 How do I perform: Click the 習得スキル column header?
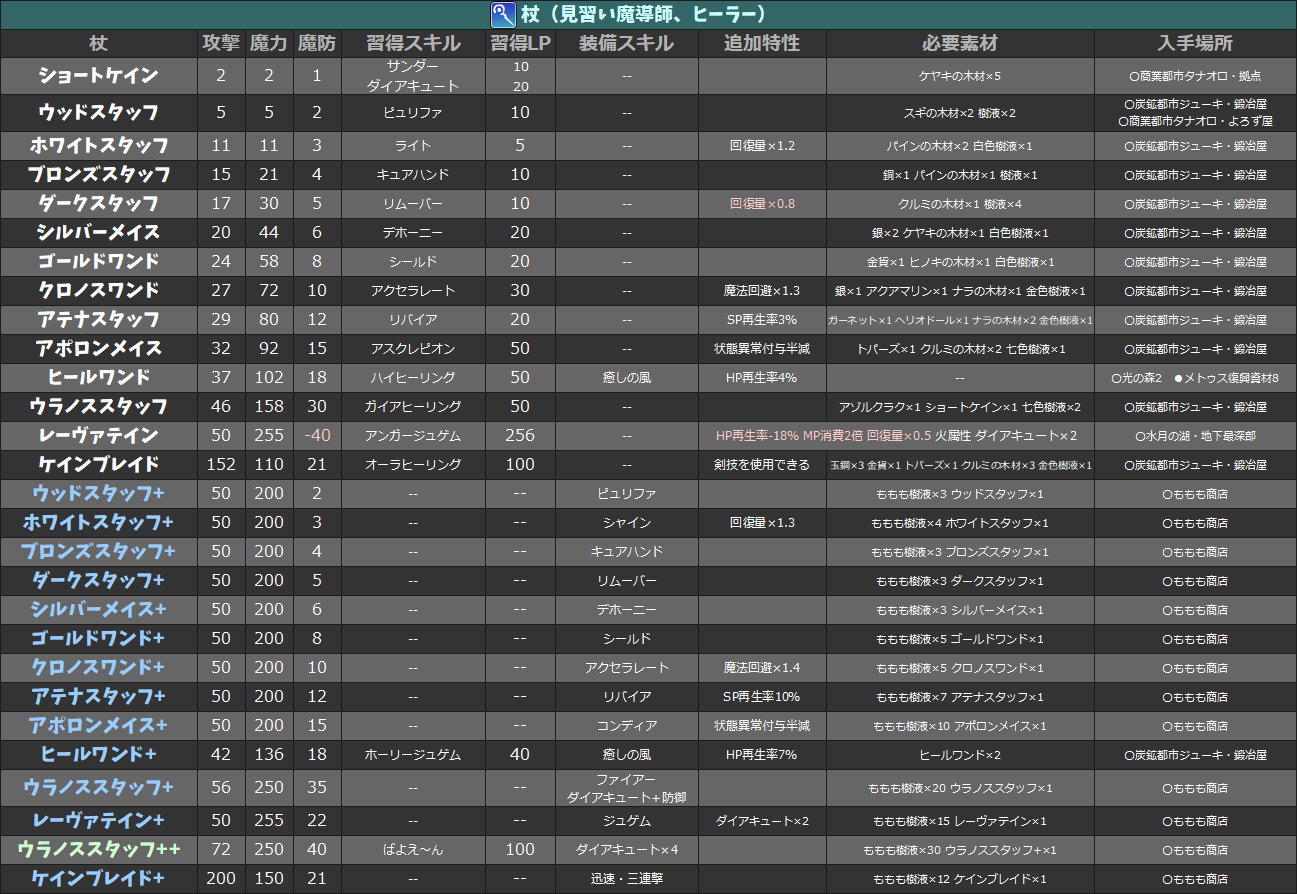[x=413, y=44]
